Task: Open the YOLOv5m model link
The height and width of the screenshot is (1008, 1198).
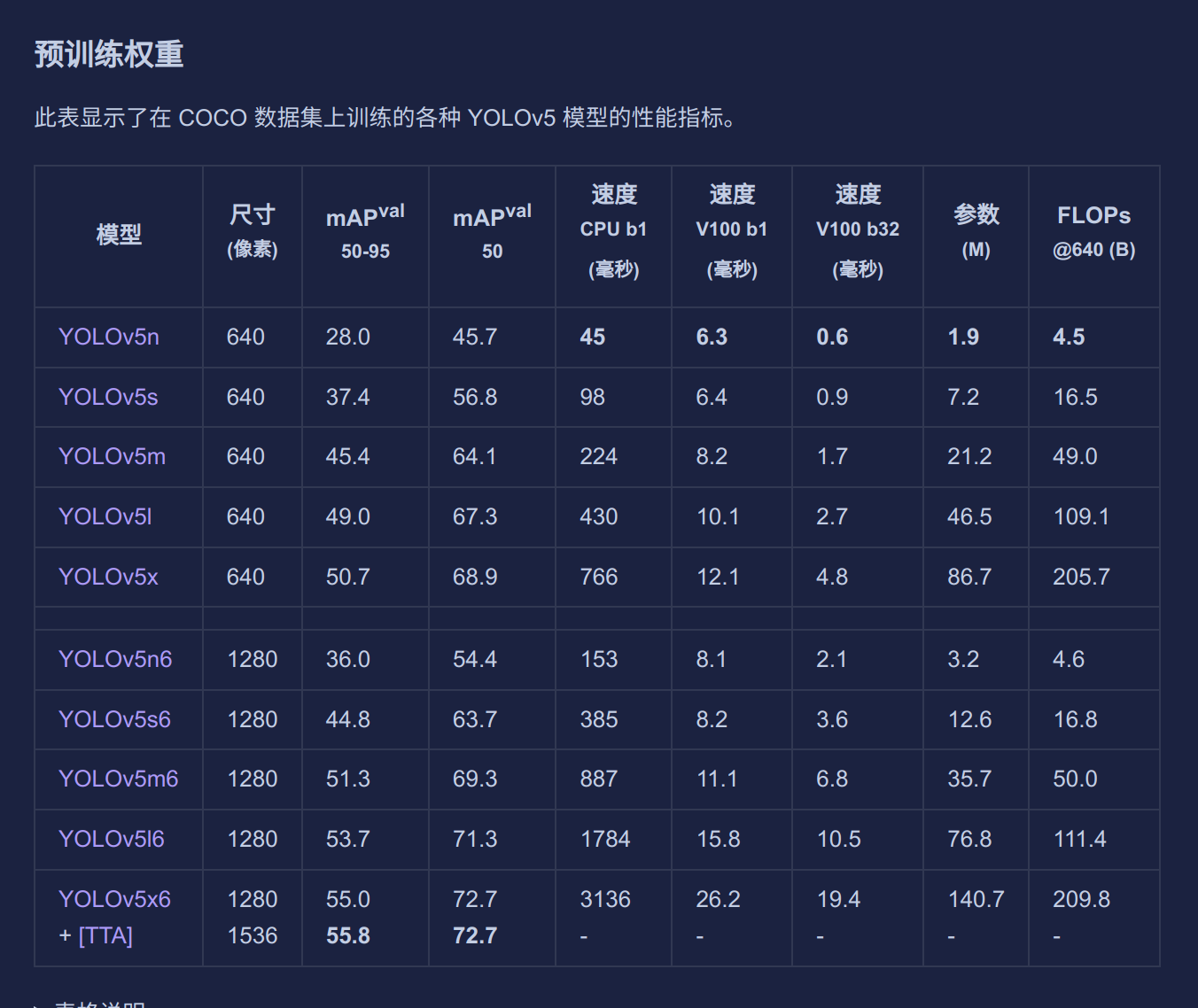Action: click(112, 456)
